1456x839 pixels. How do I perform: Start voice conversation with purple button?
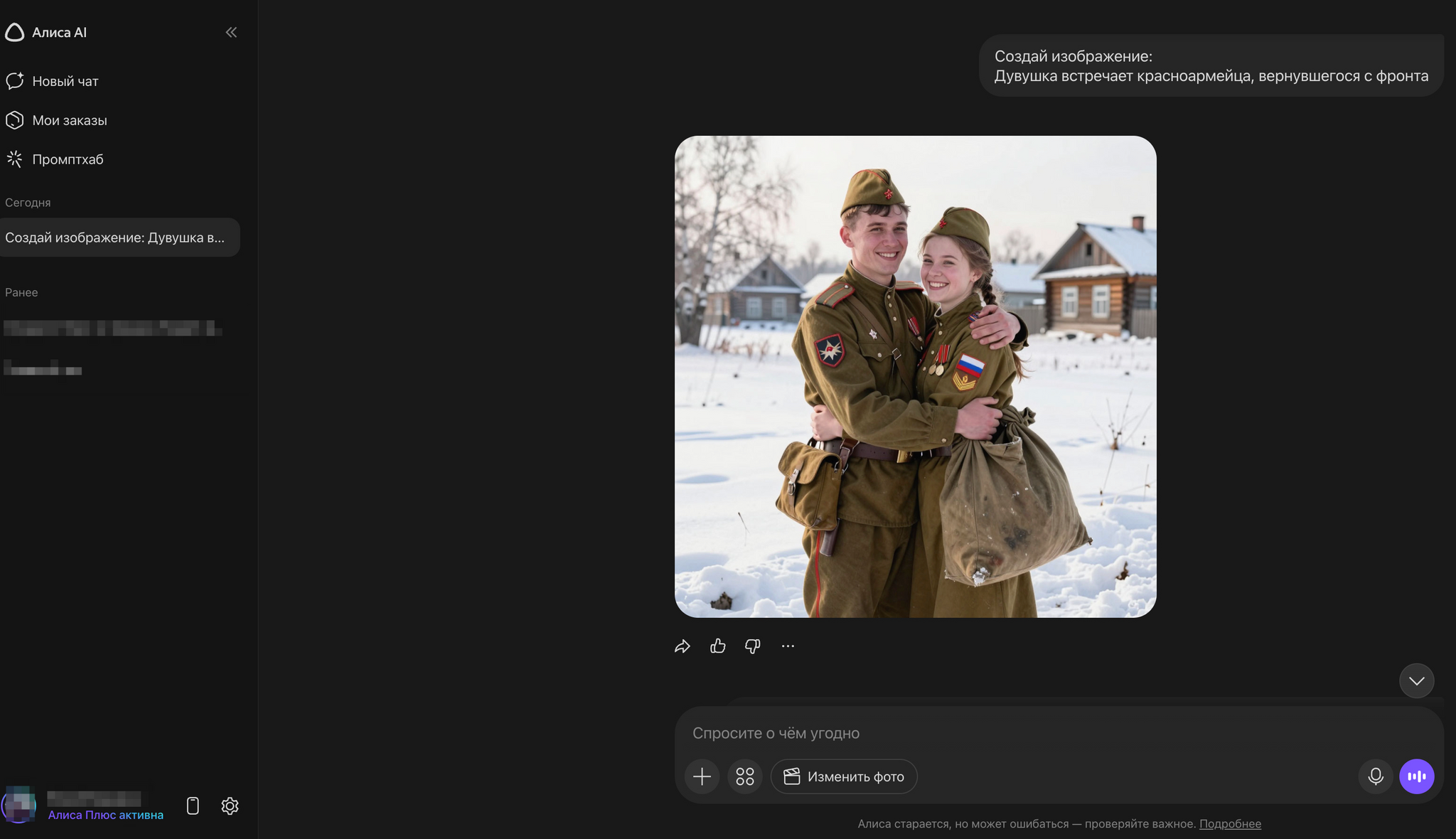pyautogui.click(x=1417, y=776)
